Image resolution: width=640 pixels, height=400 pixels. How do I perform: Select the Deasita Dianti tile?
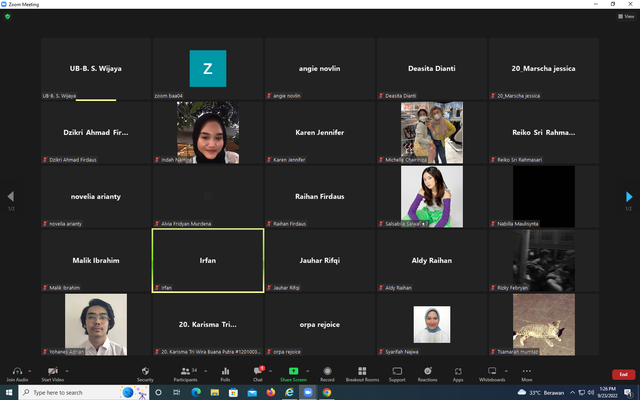[x=432, y=69]
